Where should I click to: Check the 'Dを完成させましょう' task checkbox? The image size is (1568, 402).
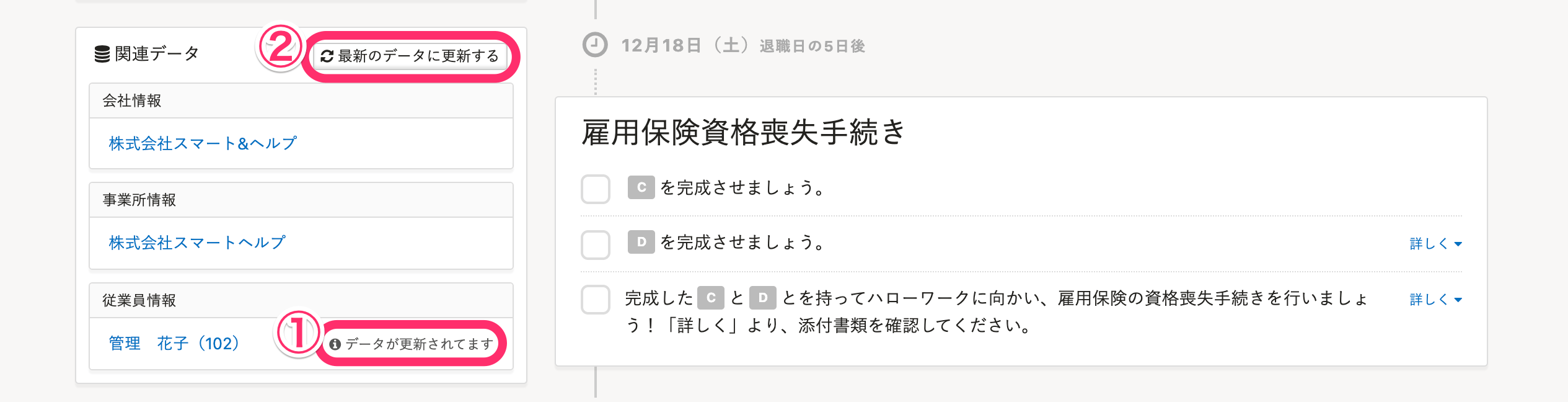click(x=596, y=244)
